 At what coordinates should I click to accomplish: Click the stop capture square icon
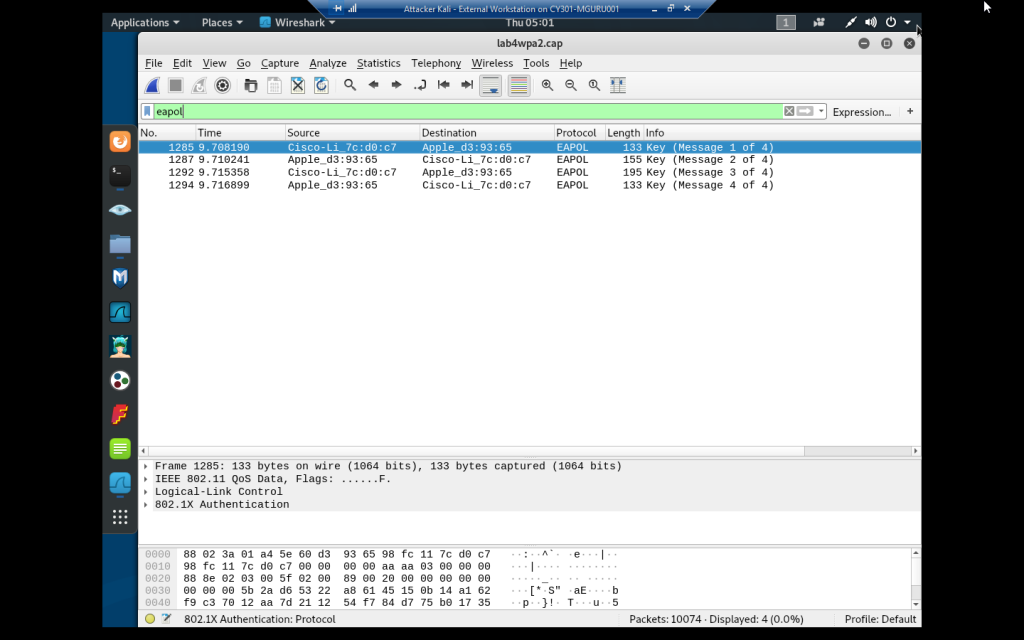(176, 86)
